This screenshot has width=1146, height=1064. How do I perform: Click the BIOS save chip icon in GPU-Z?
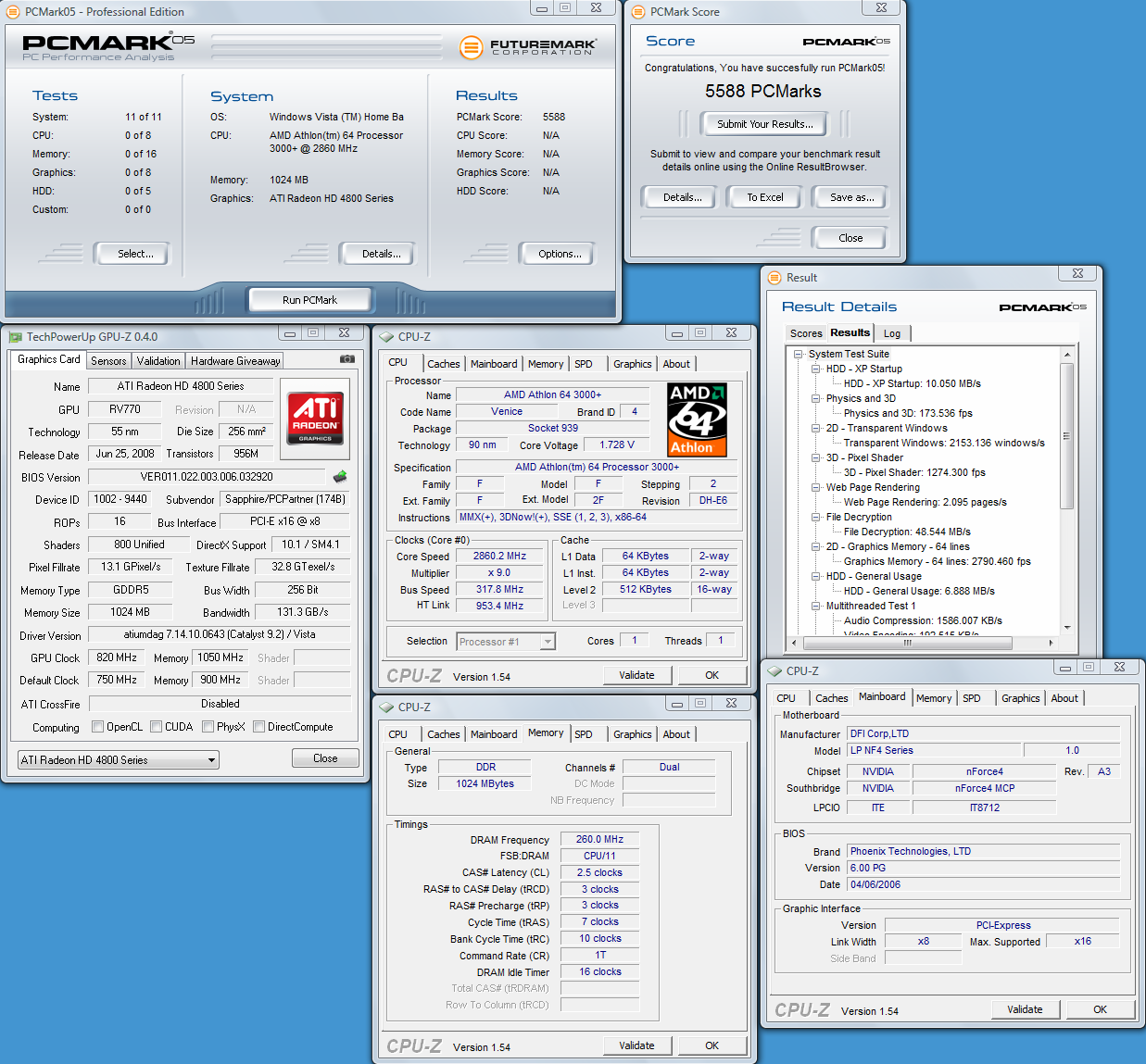(x=340, y=476)
